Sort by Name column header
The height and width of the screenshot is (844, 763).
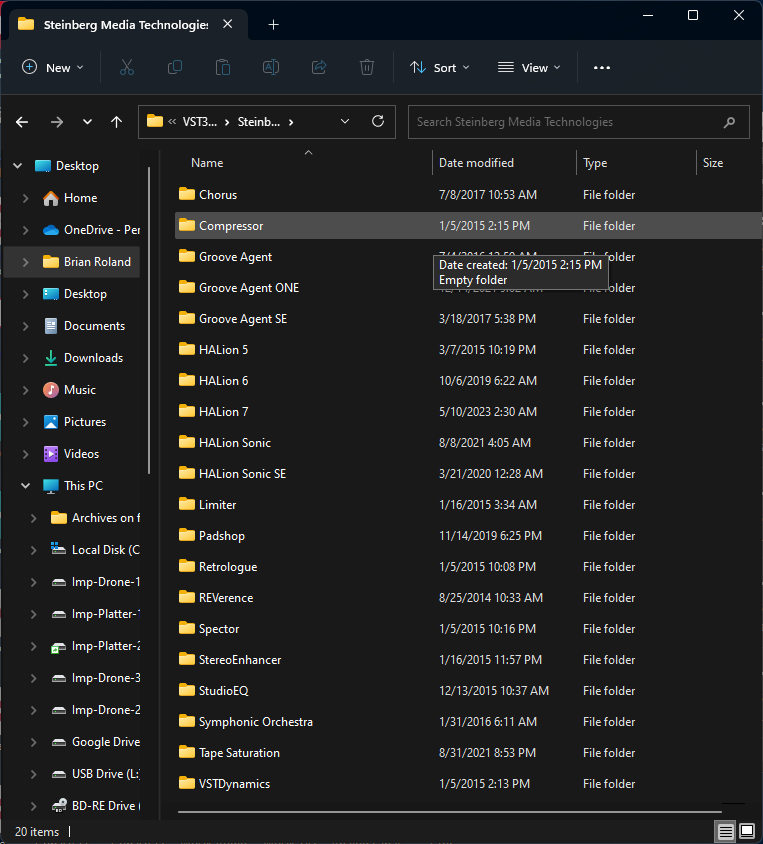click(207, 163)
